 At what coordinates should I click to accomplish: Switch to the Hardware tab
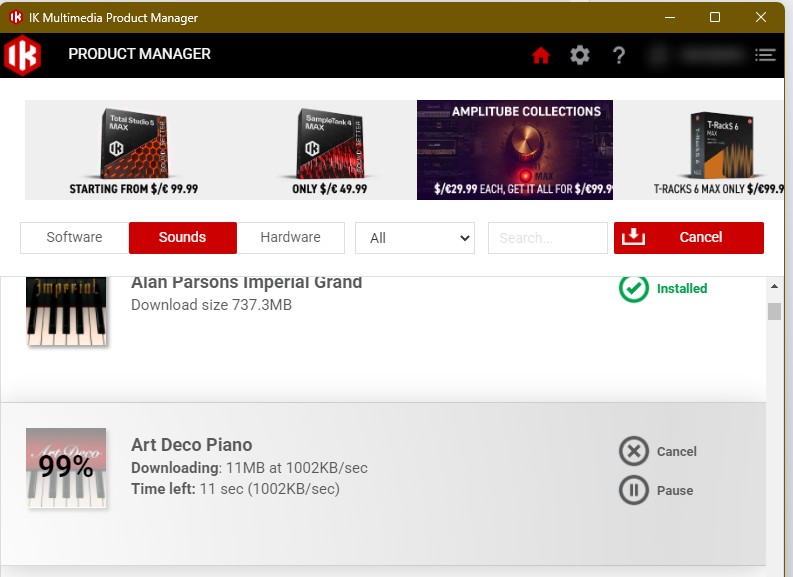click(x=291, y=238)
